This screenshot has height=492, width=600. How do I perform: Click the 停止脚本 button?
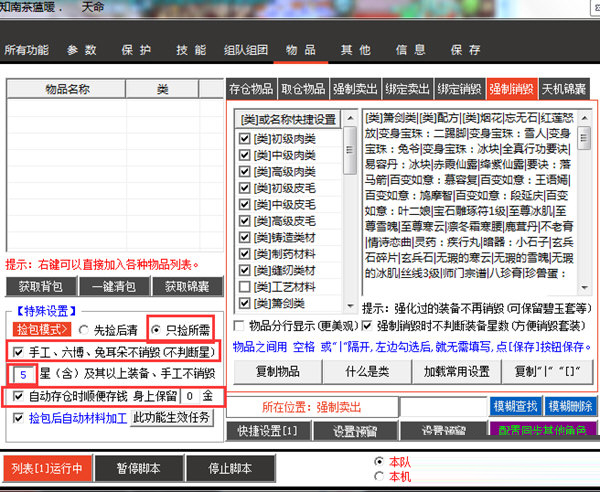[230, 468]
